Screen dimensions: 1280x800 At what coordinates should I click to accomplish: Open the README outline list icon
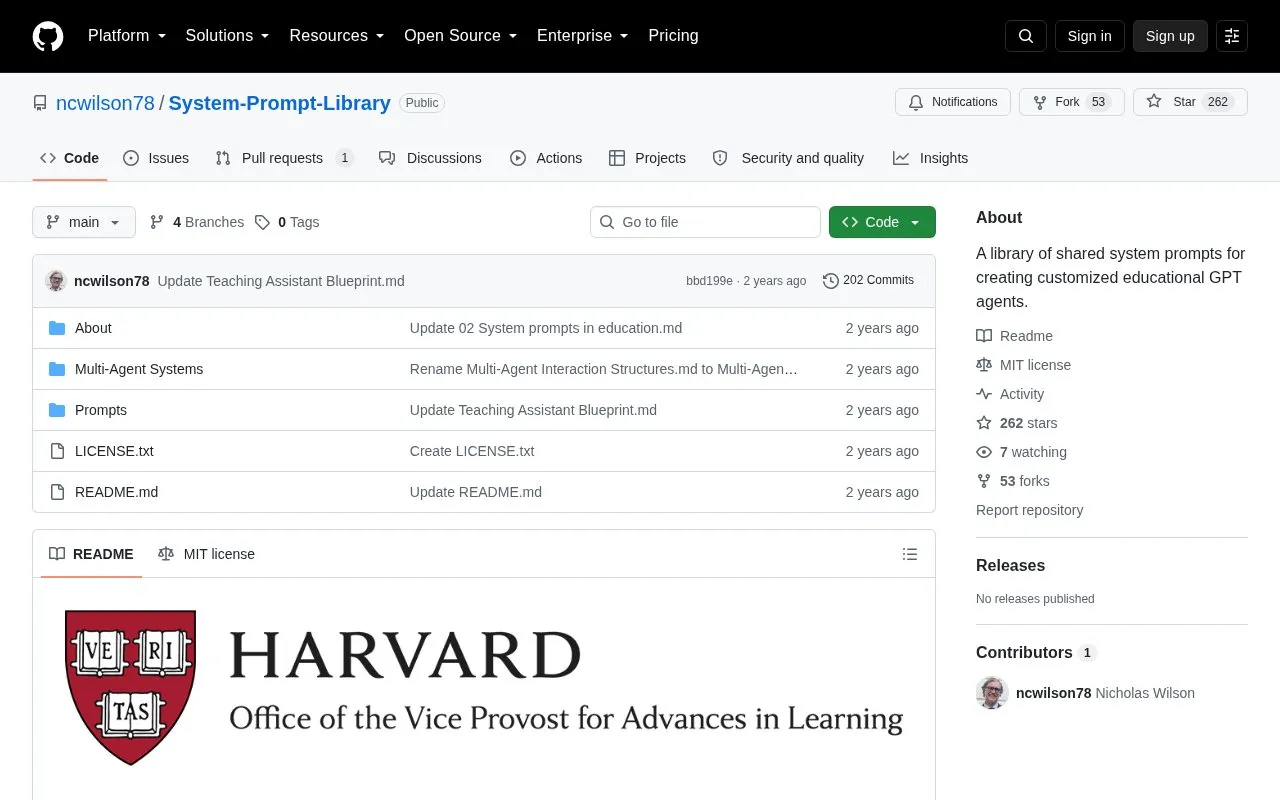pos(910,554)
